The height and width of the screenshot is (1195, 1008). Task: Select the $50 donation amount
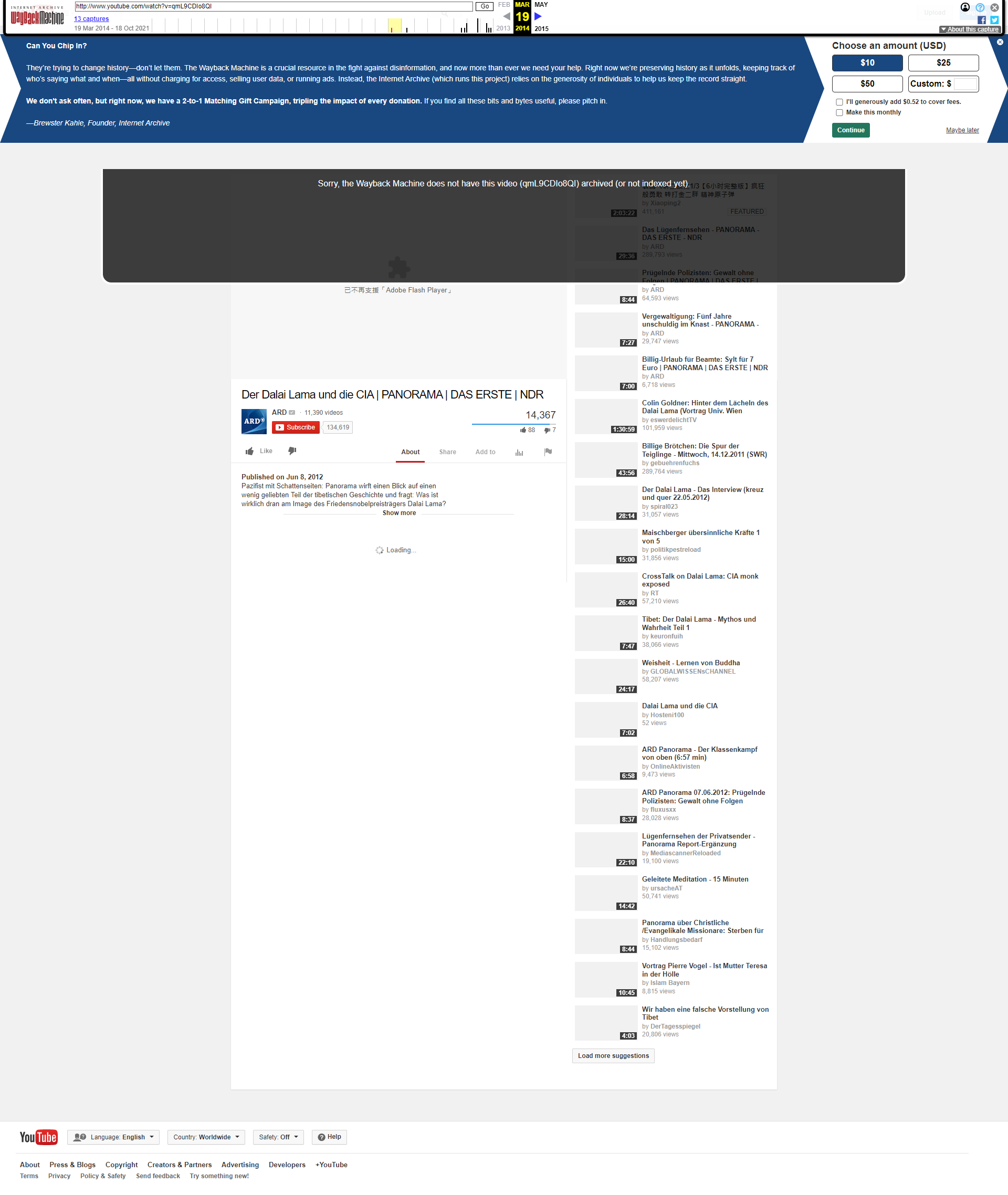[867, 83]
